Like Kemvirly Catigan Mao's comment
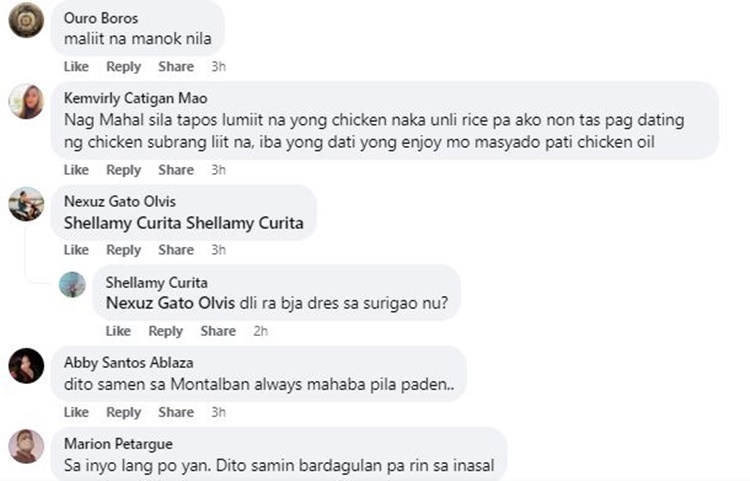 pyautogui.click(x=76, y=170)
